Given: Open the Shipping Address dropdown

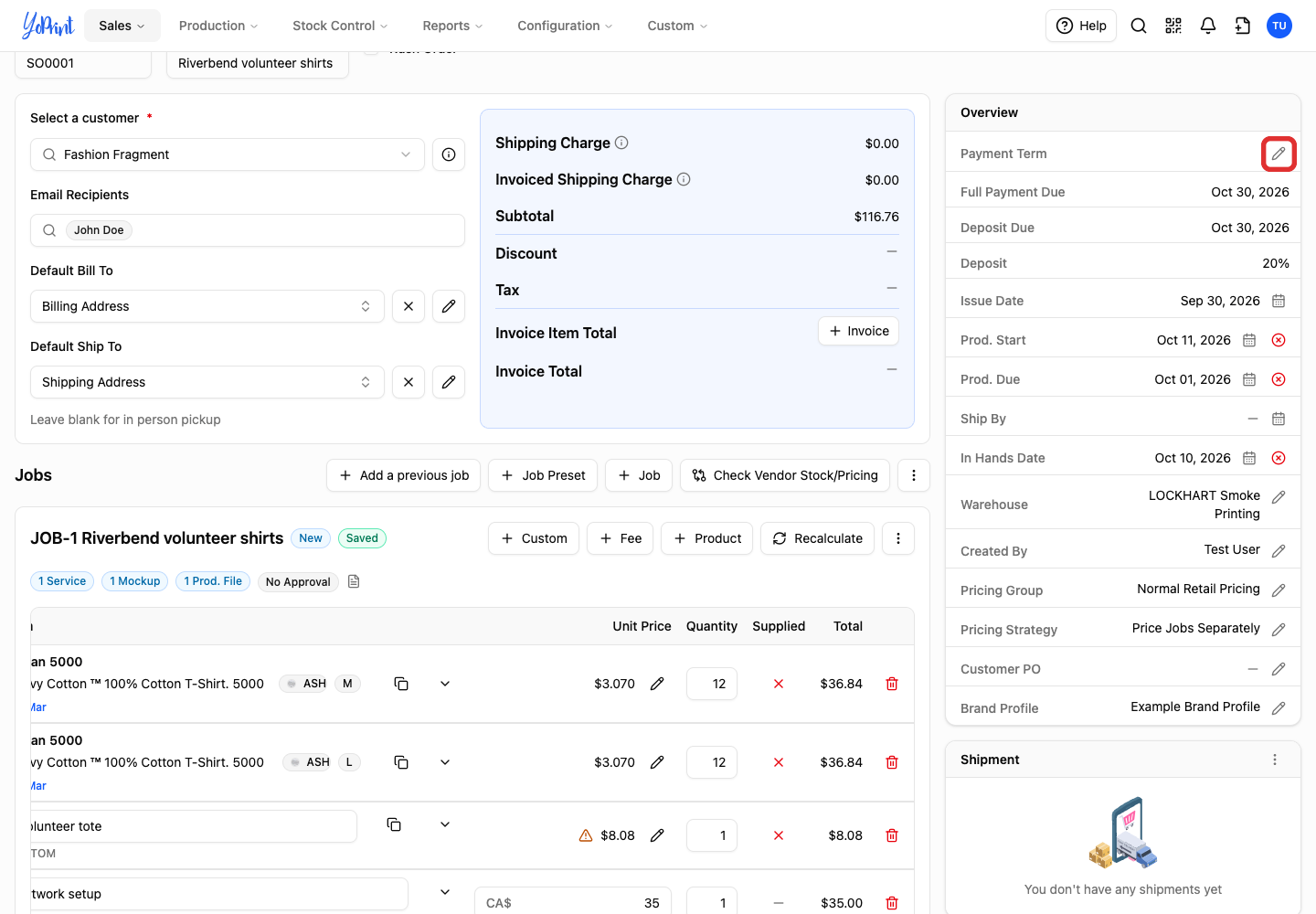Looking at the screenshot, I should [x=207, y=382].
